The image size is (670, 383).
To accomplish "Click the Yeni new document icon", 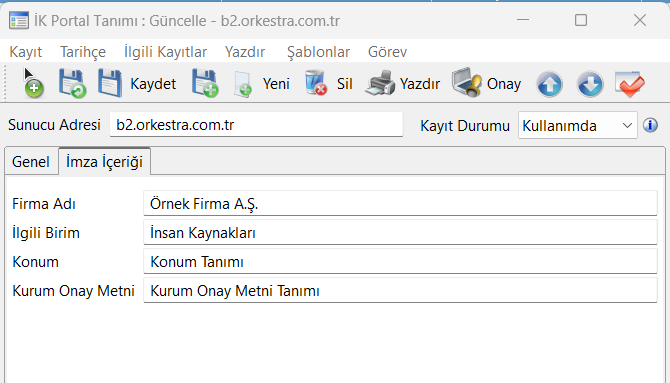I will coord(243,84).
